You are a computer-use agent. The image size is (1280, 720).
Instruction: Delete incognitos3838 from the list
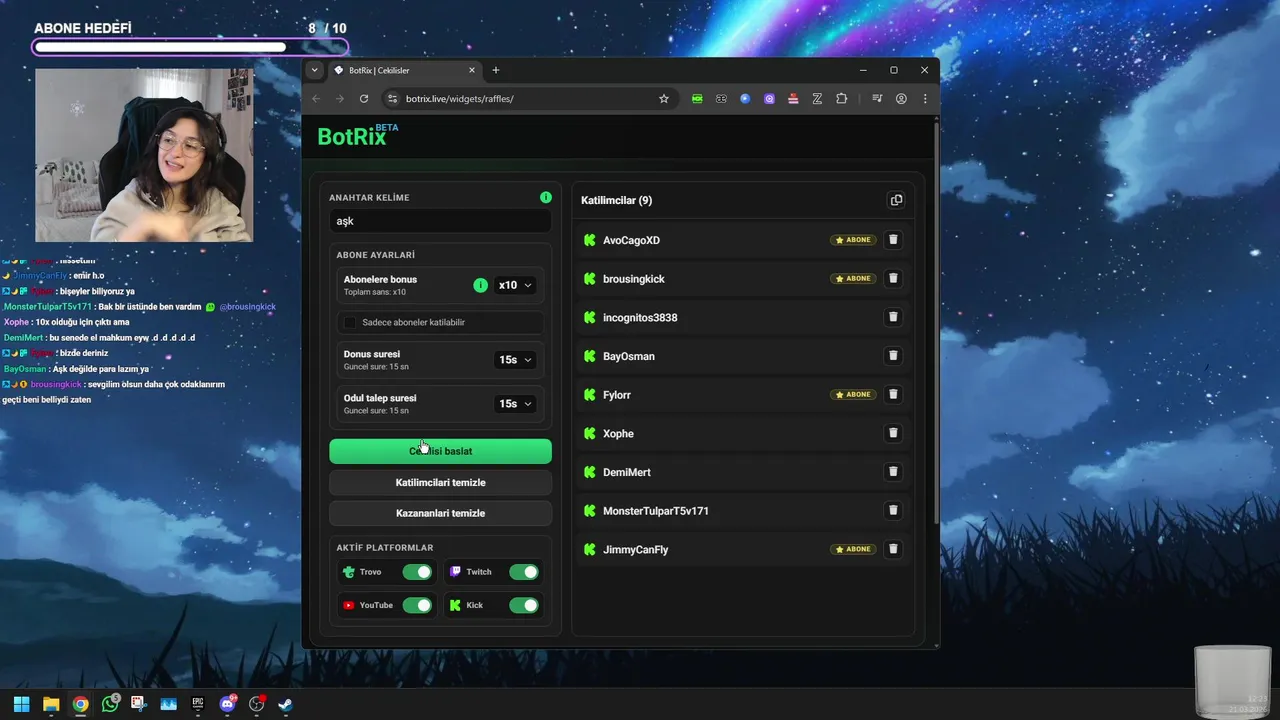893,317
